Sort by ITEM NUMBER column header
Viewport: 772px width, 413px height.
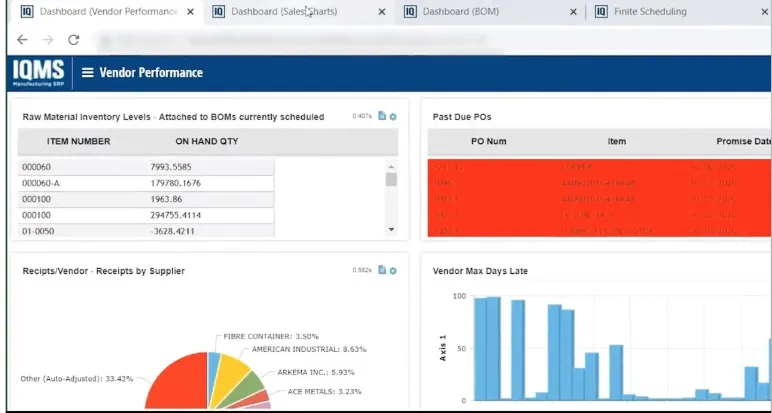78,142
